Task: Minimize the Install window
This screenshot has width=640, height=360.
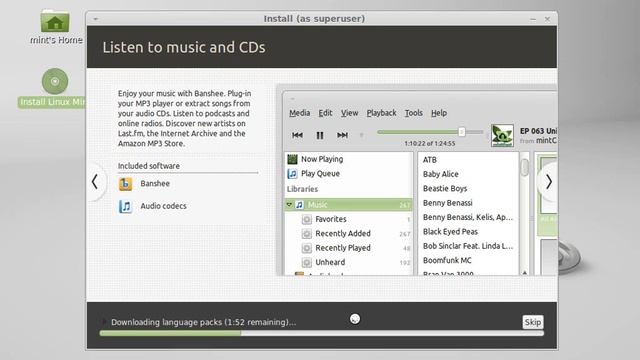Action: [533, 19]
